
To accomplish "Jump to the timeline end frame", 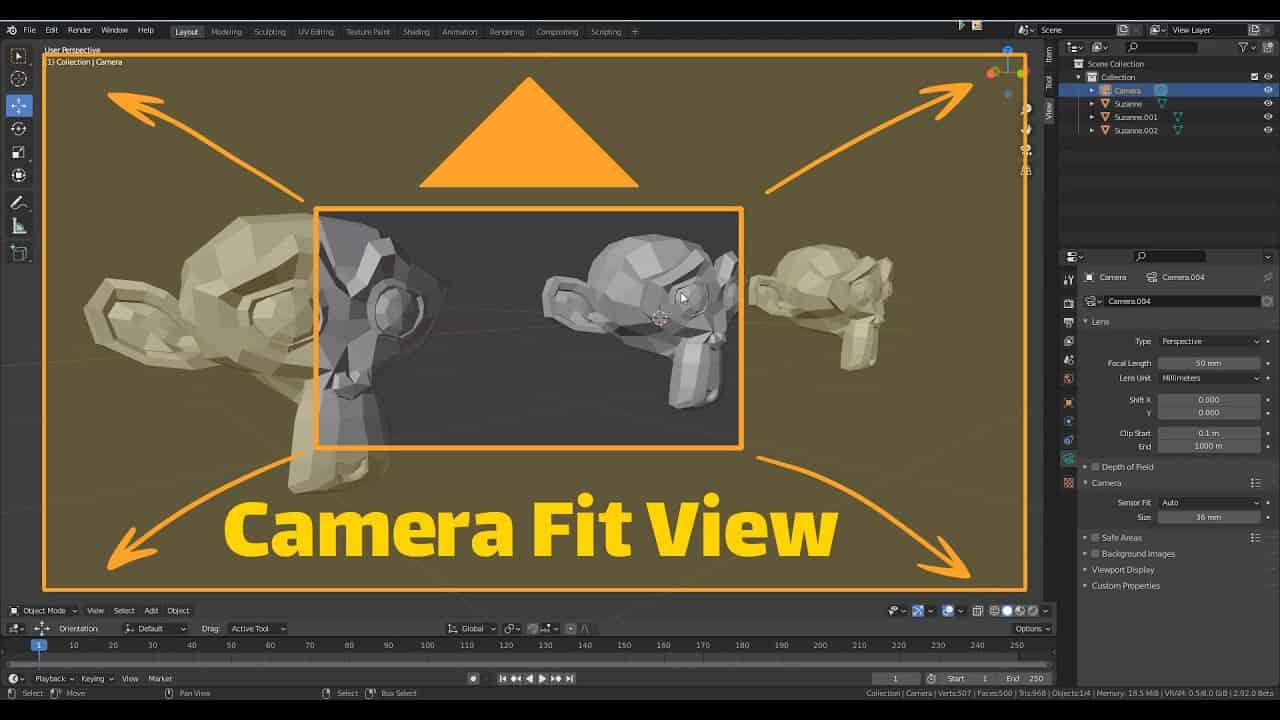I will (569, 678).
